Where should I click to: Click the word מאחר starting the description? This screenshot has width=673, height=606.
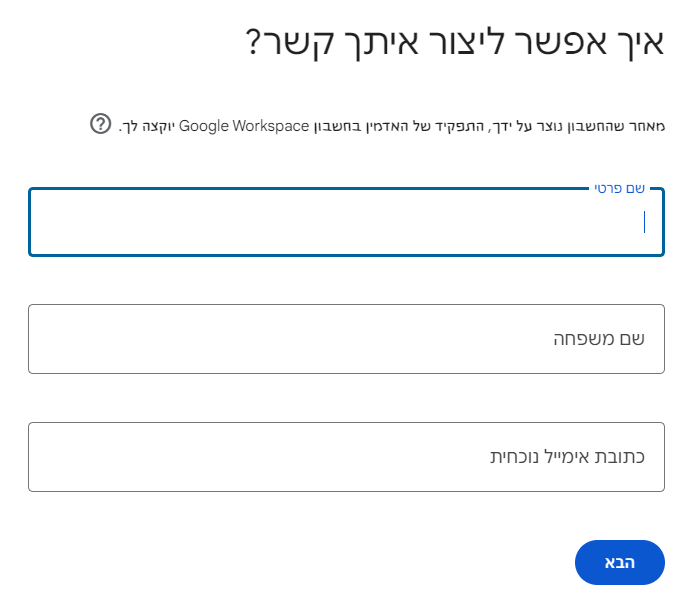[646, 127]
